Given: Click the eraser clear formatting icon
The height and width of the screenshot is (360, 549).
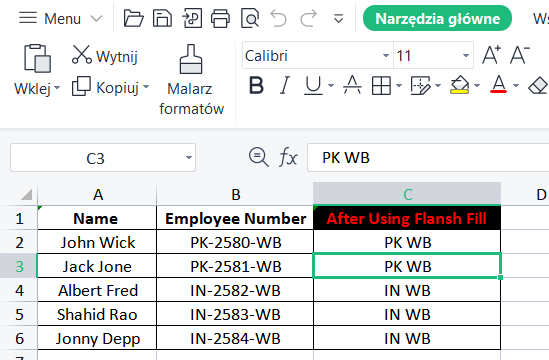Looking at the screenshot, I should [x=538, y=85].
